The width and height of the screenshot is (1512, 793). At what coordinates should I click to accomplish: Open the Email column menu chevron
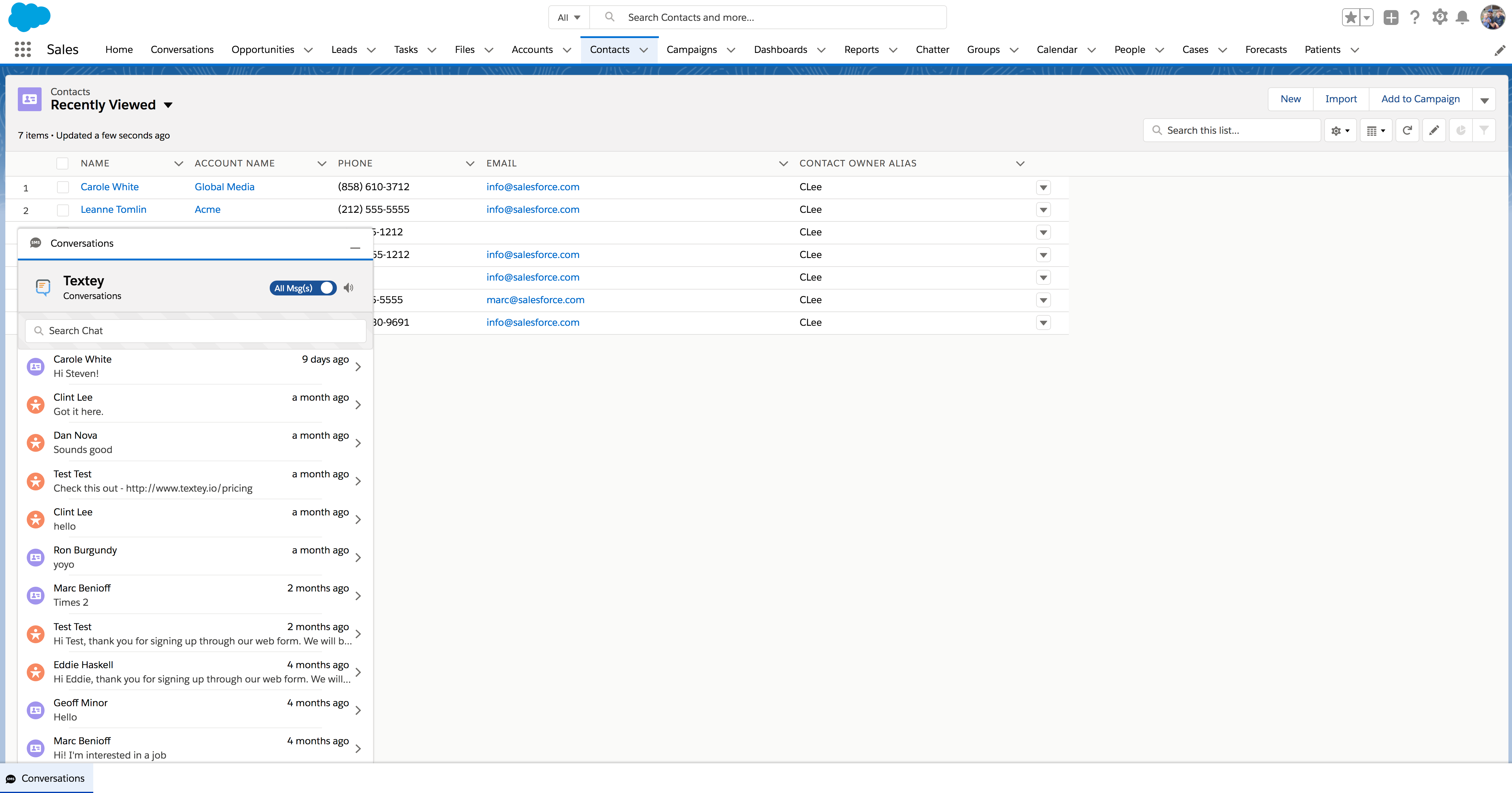coord(783,163)
